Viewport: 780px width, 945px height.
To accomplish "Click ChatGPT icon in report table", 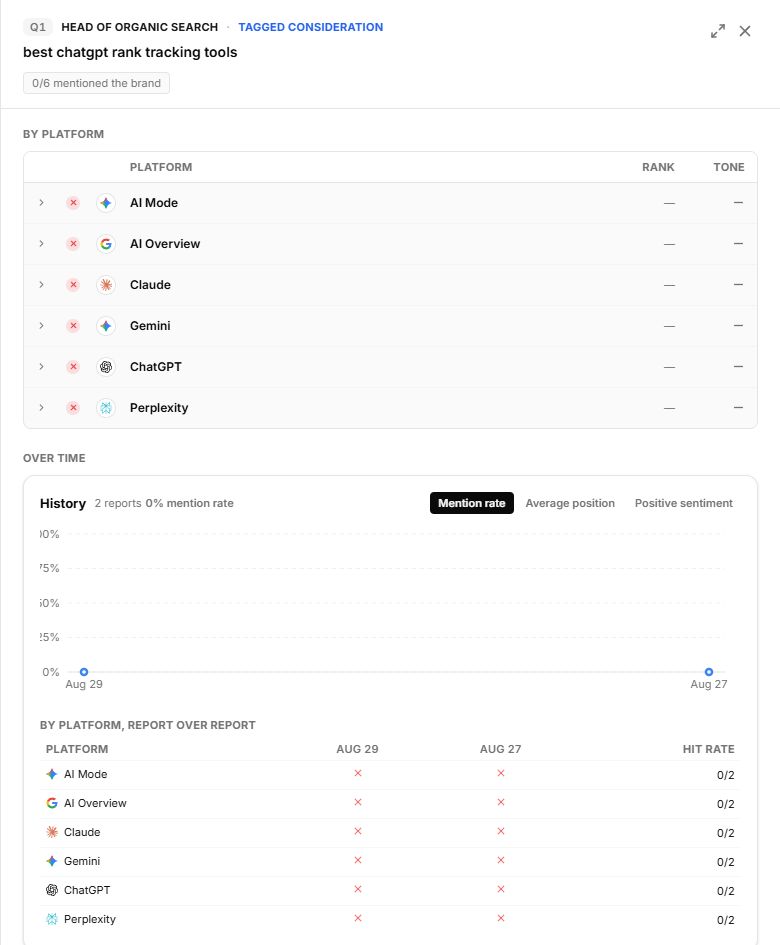I will pos(52,890).
